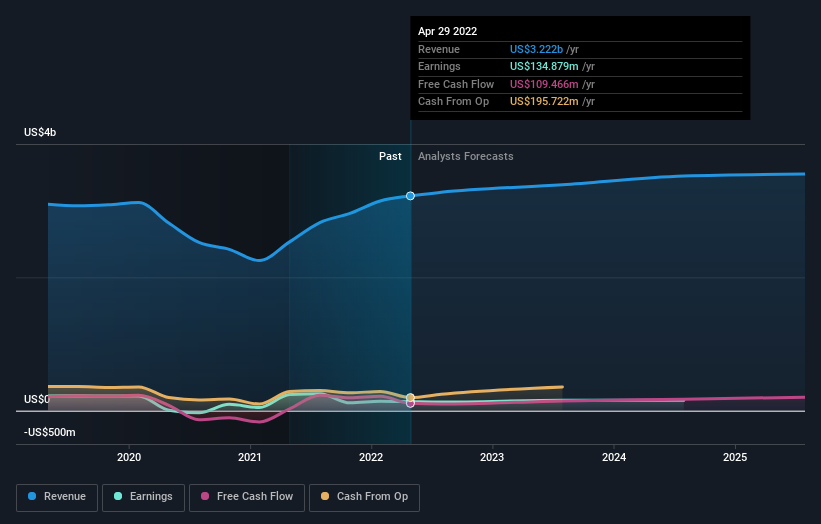Click the Revenue row label in tooltip

tap(439, 49)
